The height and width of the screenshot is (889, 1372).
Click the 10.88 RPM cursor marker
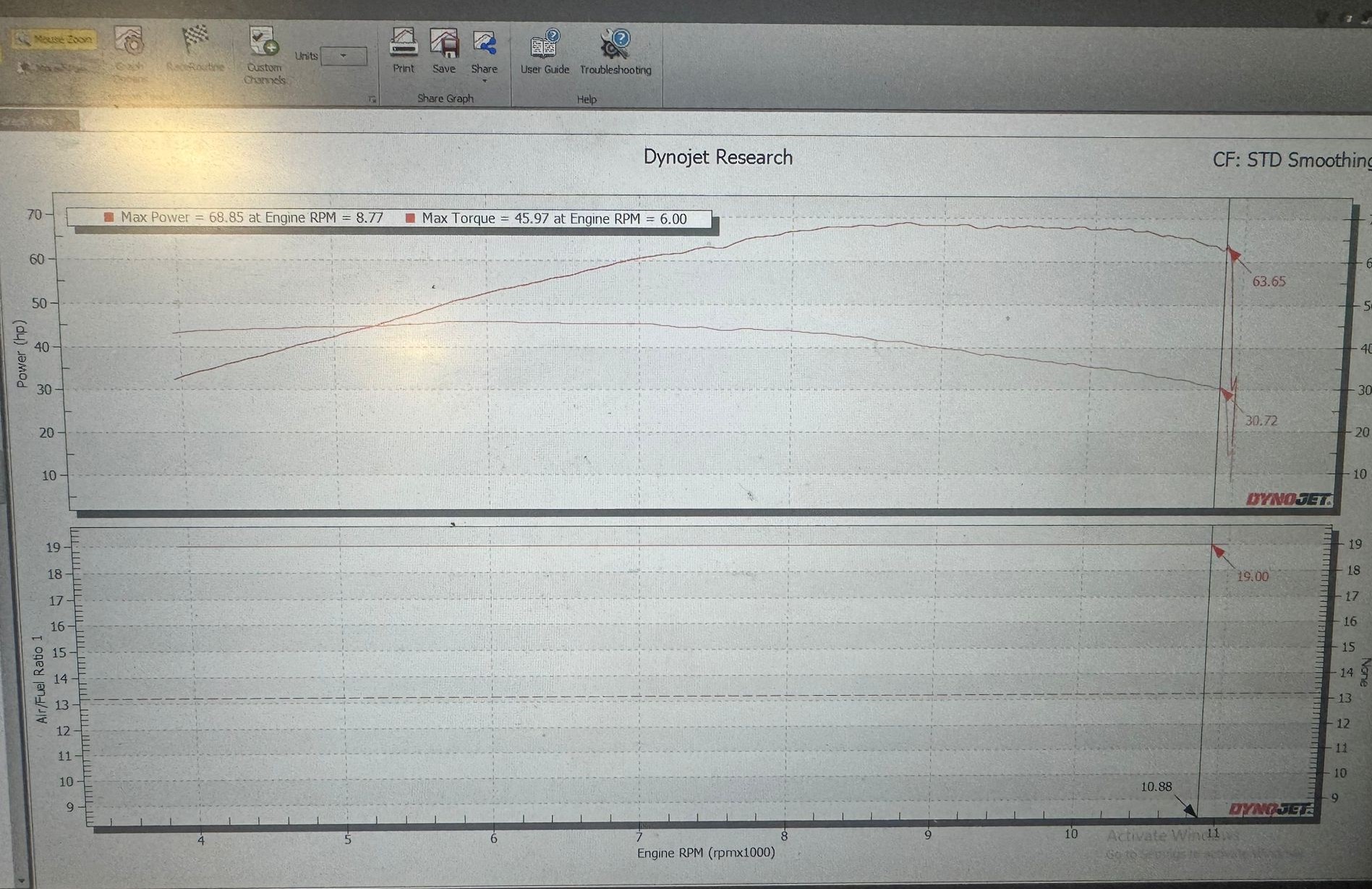pyautogui.click(x=1156, y=786)
